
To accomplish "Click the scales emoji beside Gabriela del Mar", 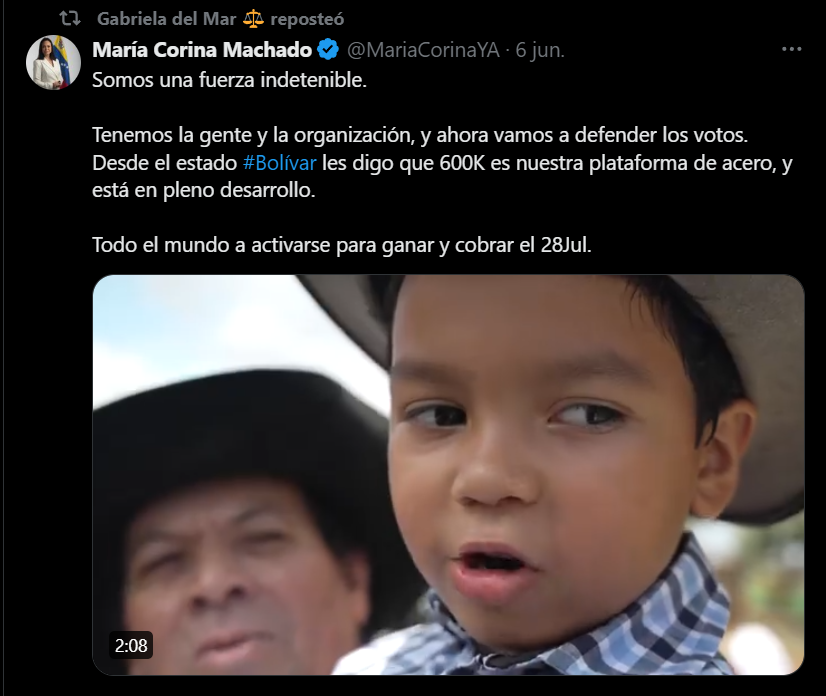I will (253, 19).
